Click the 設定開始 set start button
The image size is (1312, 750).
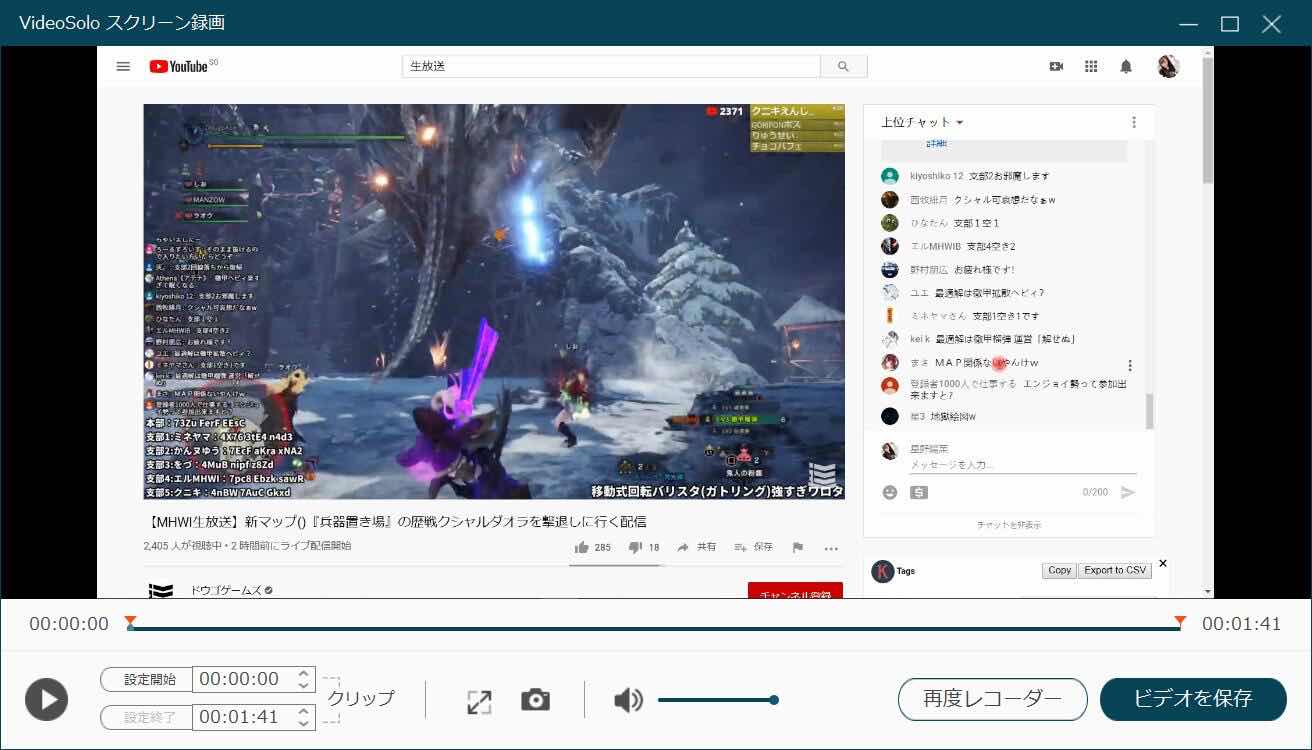[x=147, y=679]
